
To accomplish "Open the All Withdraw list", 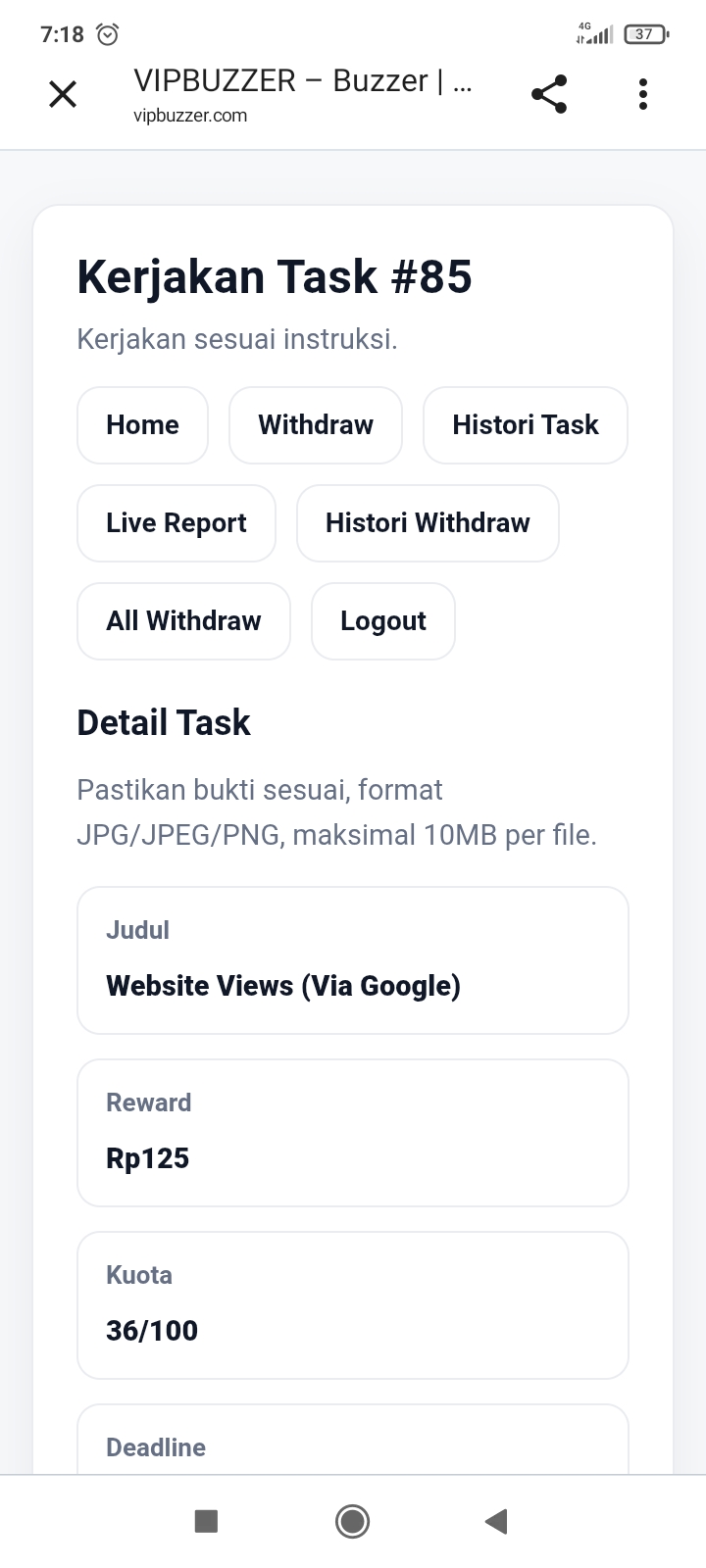I will pyautogui.click(x=183, y=621).
